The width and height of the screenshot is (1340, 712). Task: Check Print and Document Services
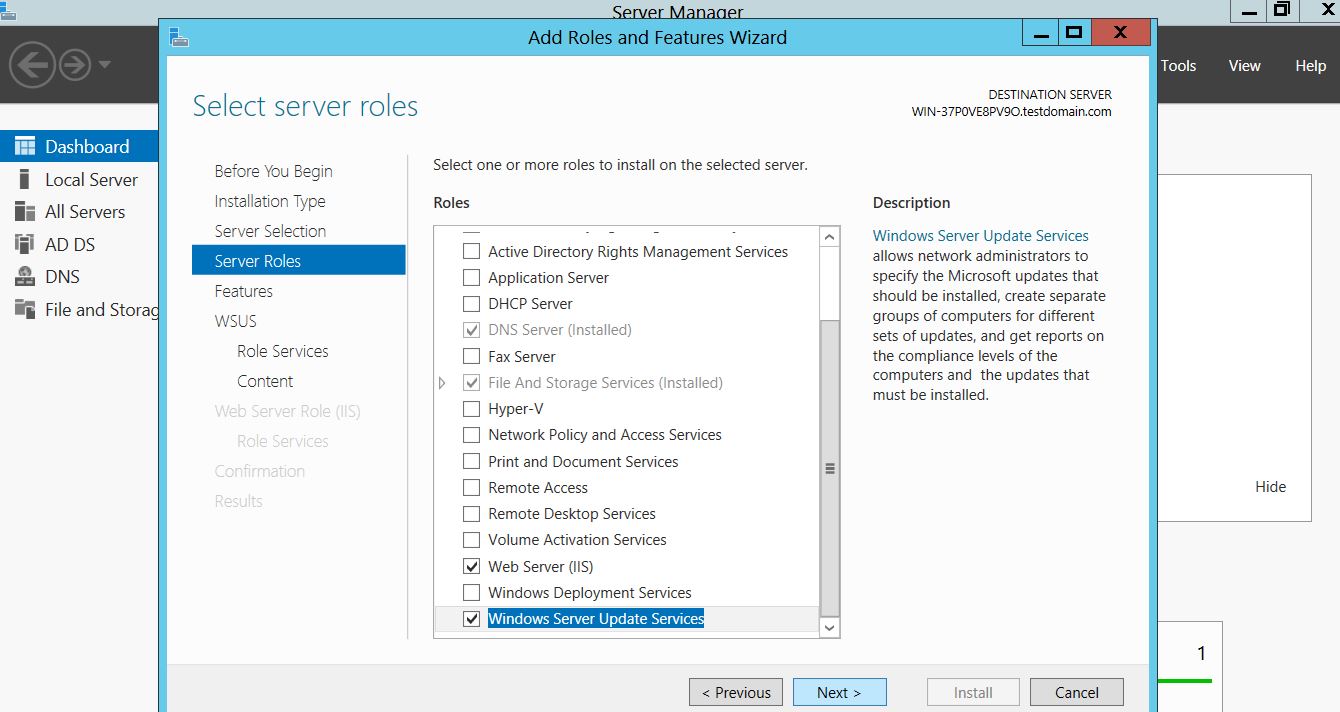pyautogui.click(x=472, y=462)
